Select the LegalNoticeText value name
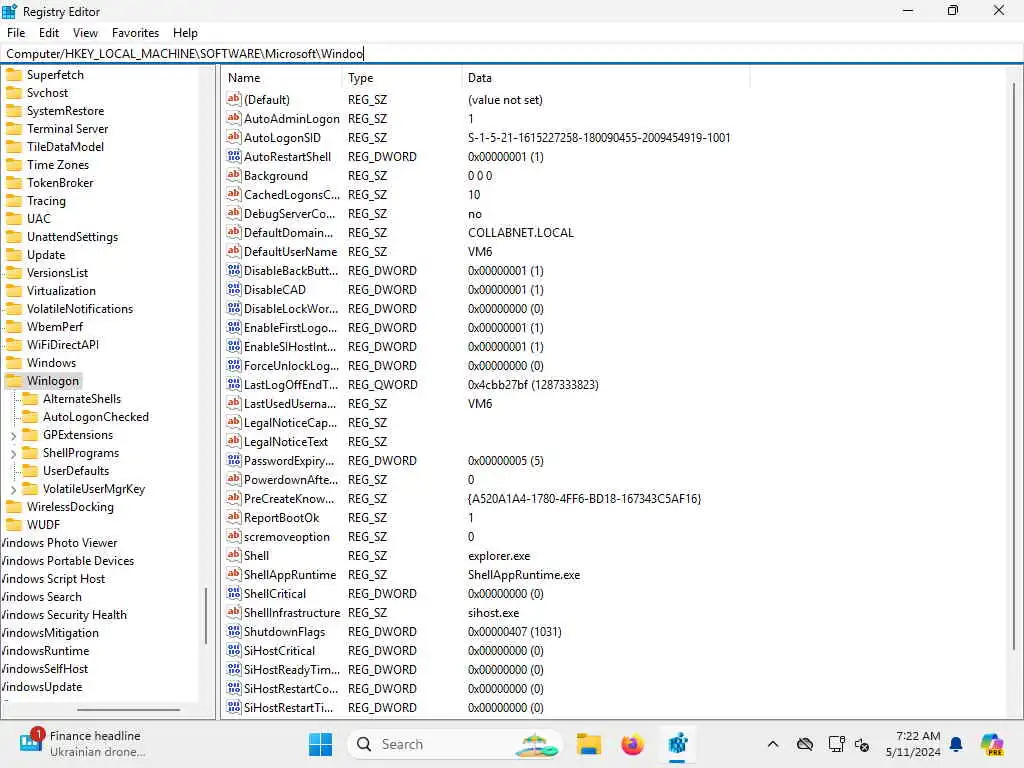The height and width of the screenshot is (768, 1024). [285, 441]
